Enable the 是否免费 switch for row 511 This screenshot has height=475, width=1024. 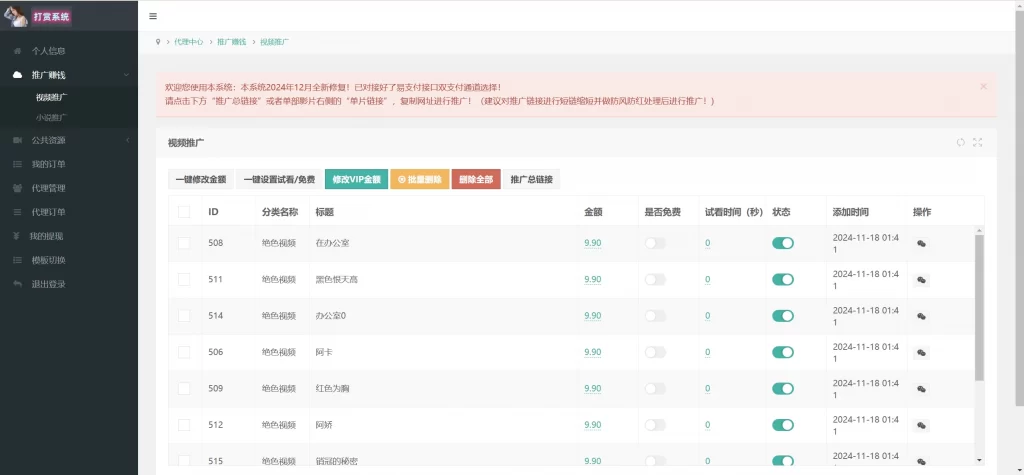655,280
